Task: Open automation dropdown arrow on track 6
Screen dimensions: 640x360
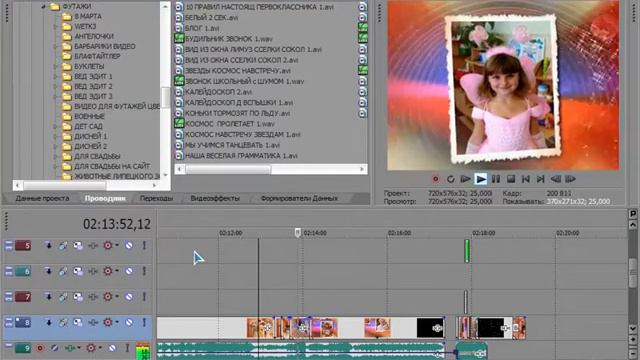Action: [x=117, y=271]
